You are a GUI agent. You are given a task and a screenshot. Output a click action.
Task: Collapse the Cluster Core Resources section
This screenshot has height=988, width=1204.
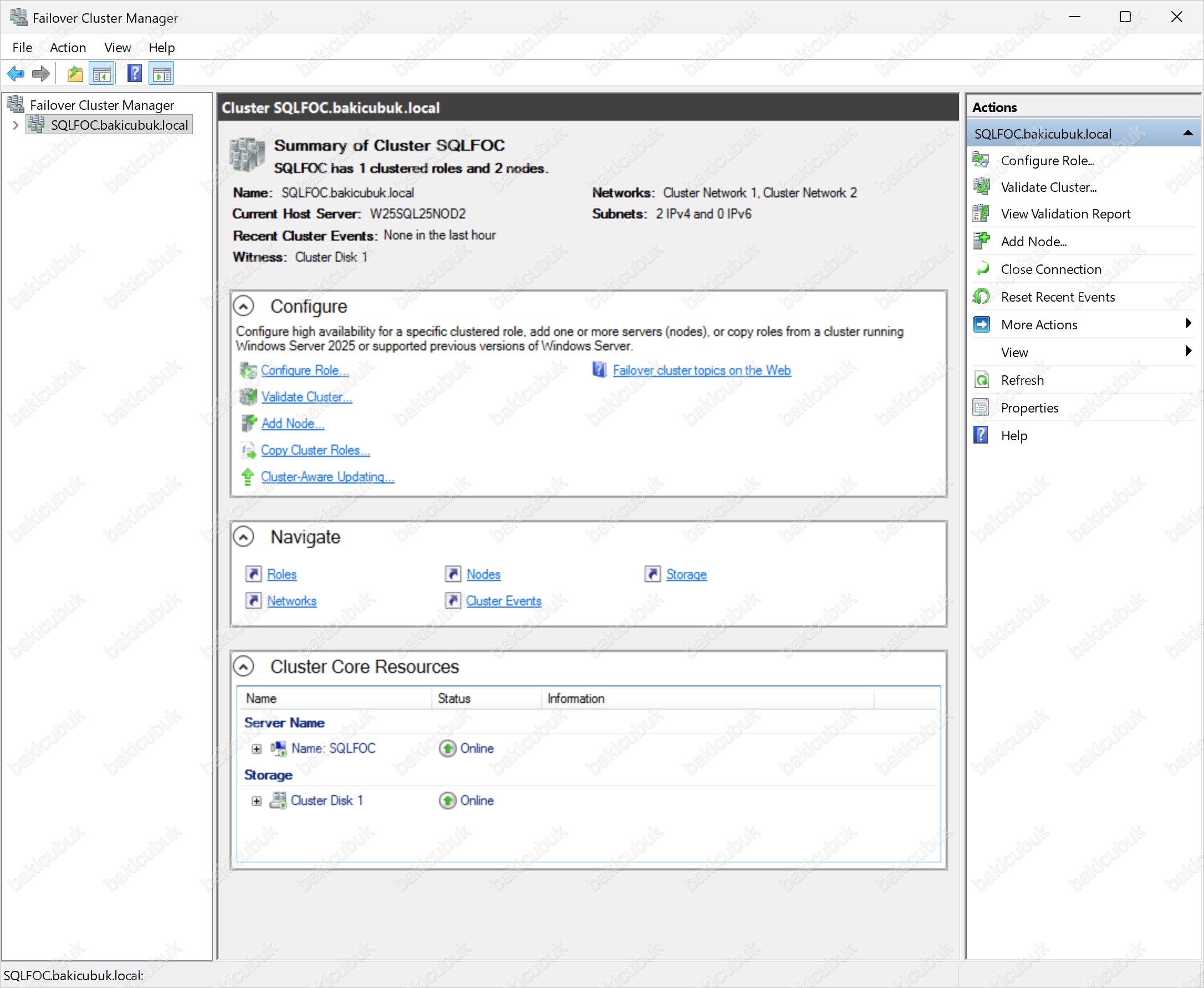coord(243,666)
